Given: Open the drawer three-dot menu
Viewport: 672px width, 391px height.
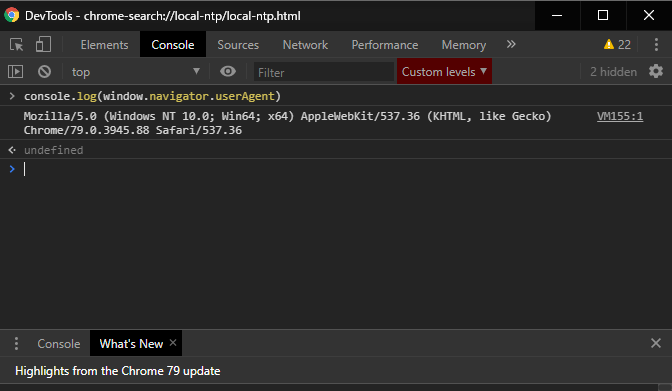Looking at the screenshot, I should point(16,343).
